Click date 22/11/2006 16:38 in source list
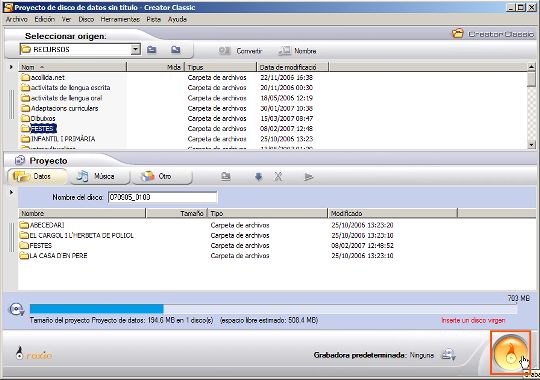 point(287,78)
